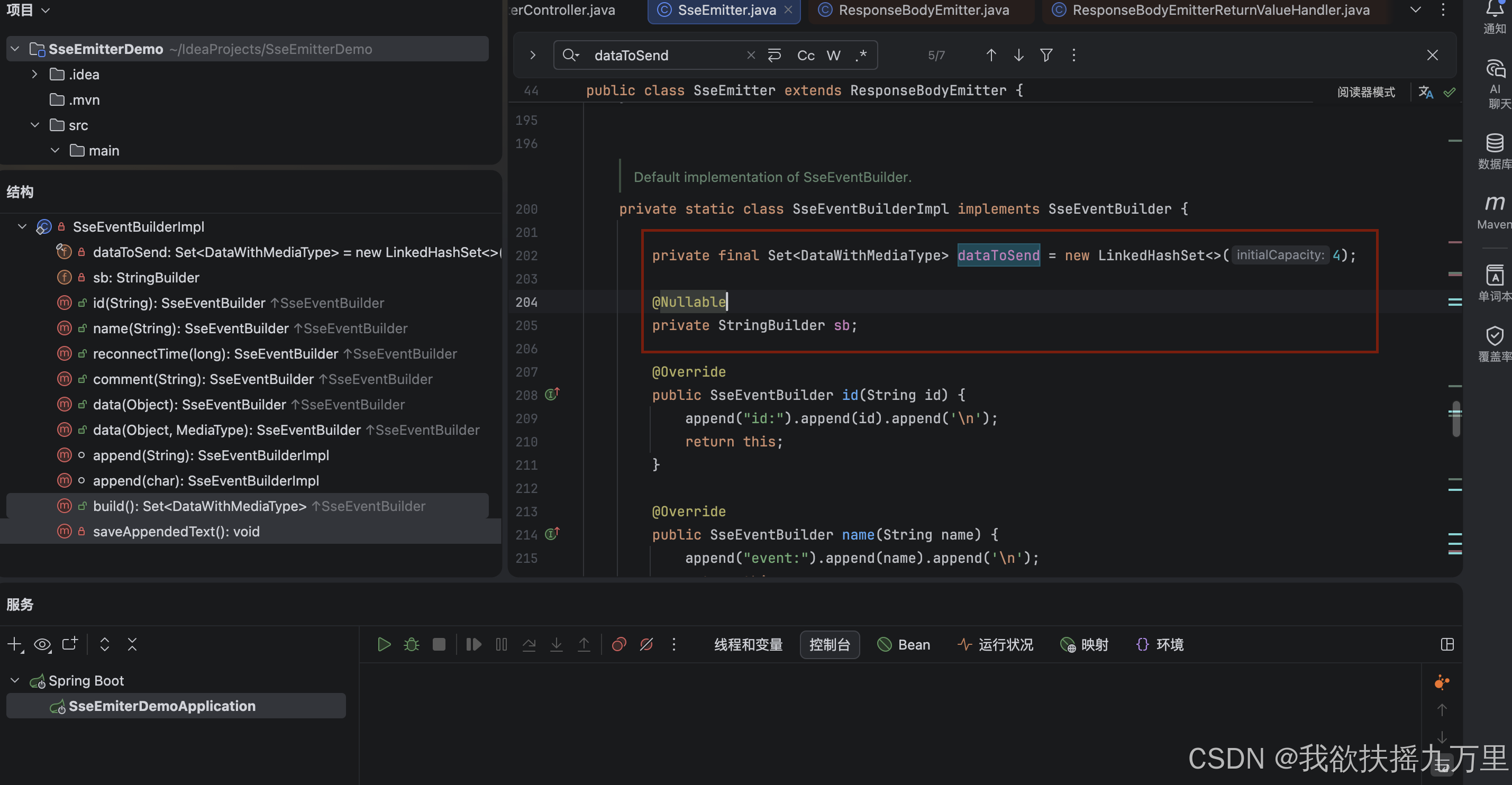This screenshot has height=785, width=1512.
Task: Toggle new line in search field
Action: tap(774, 55)
